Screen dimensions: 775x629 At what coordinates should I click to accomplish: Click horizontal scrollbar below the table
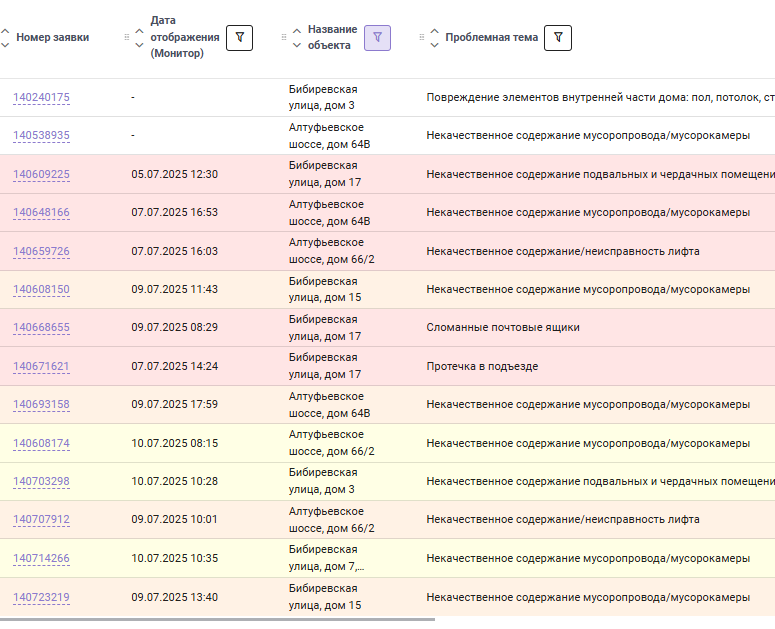click(x=217, y=619)
